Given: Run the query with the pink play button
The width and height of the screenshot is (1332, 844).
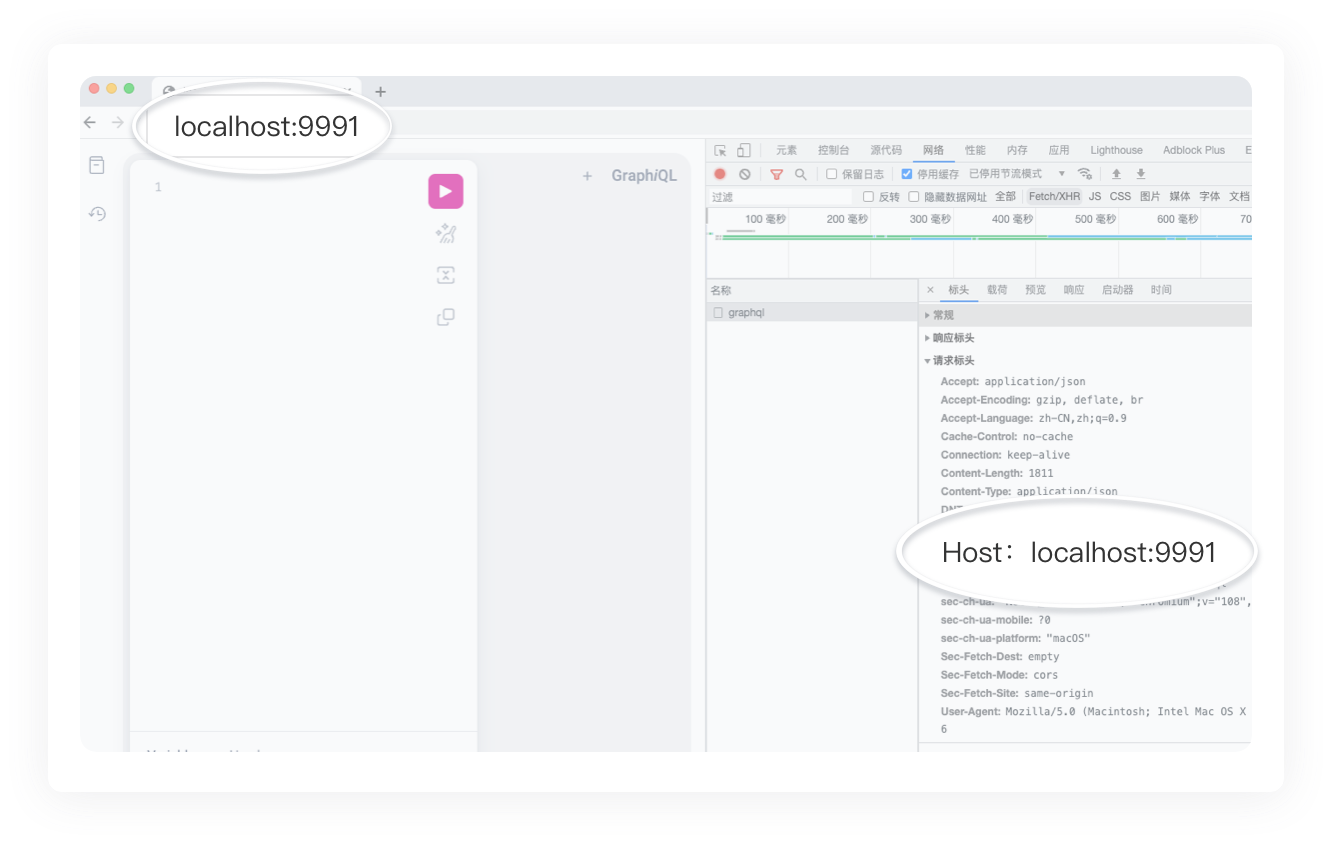Looking at the screenshot, I should [x=445, y=191].
